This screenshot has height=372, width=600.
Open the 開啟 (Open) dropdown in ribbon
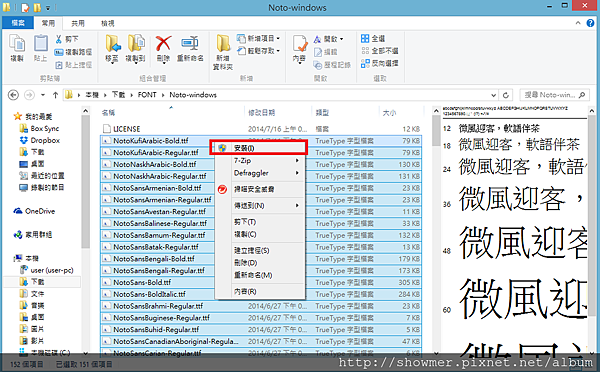tap(329, 39)
